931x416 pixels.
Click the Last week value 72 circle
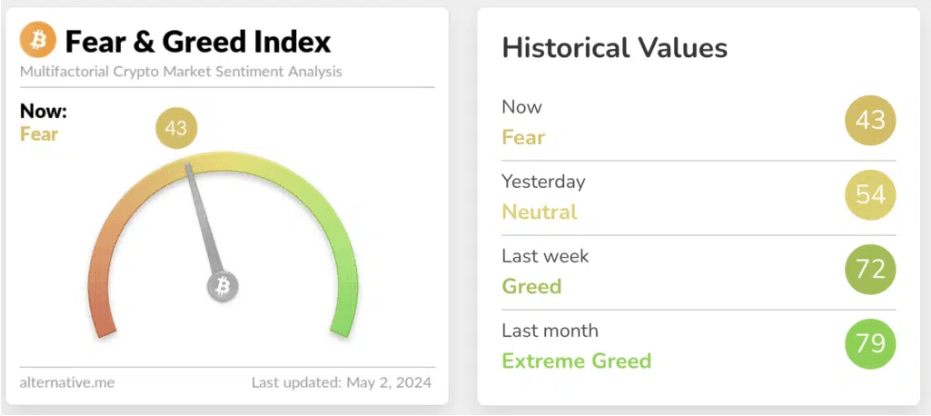(x=870, y=269)
